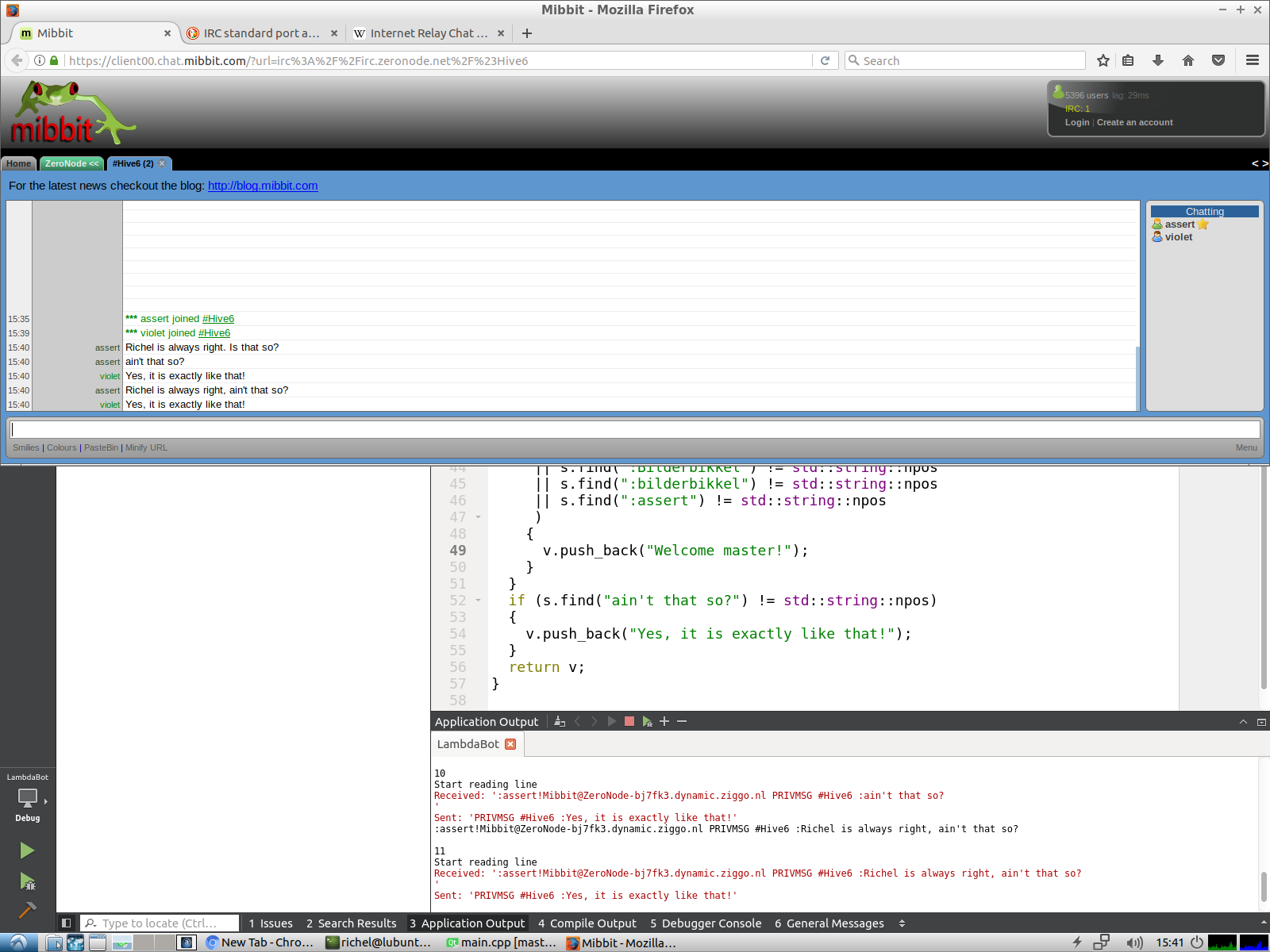Open the Mibbit Menu link

coord(1246,447)
